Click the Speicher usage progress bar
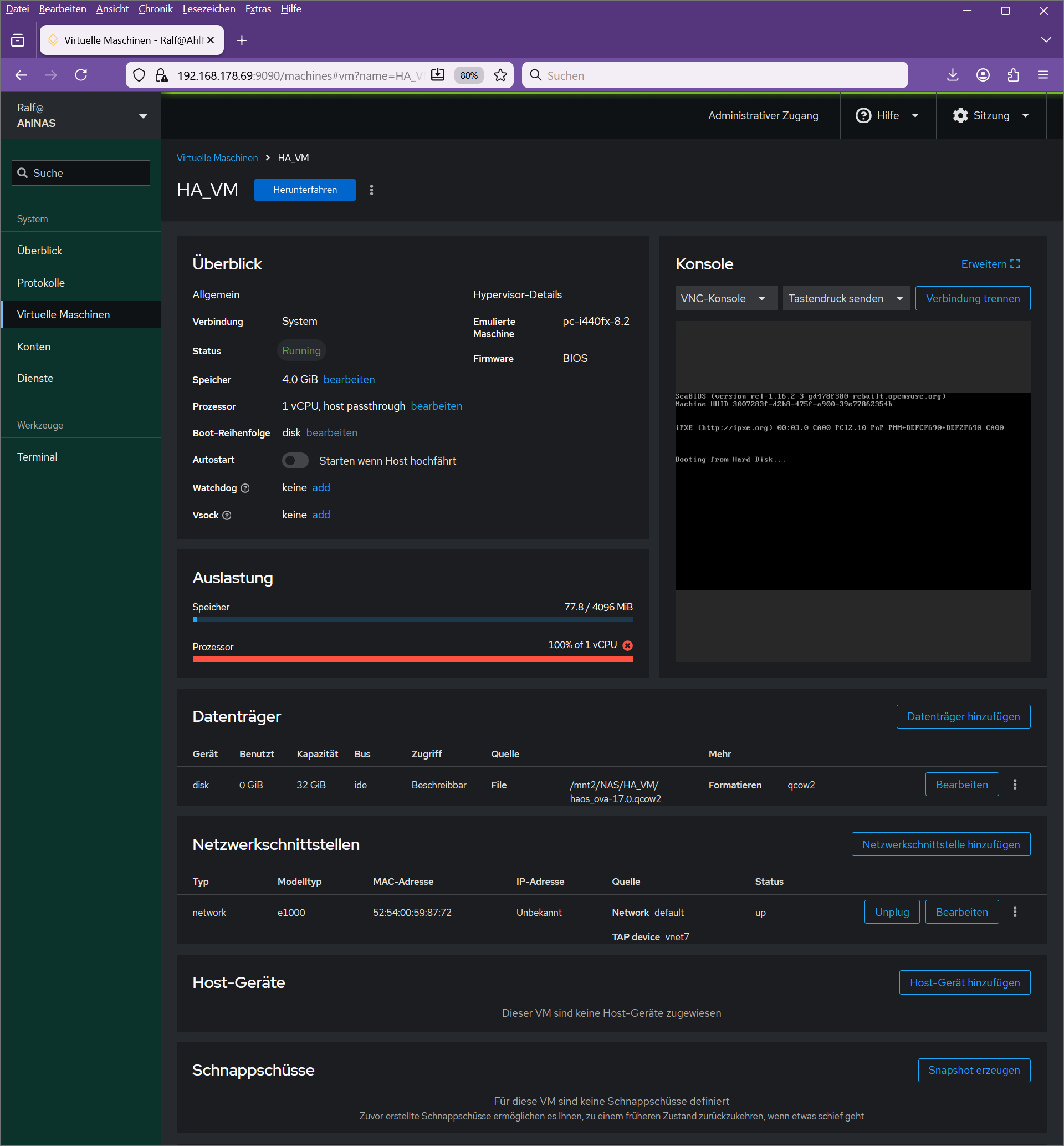Viewport: 1064px width, 1146px height. click(412, 620)
